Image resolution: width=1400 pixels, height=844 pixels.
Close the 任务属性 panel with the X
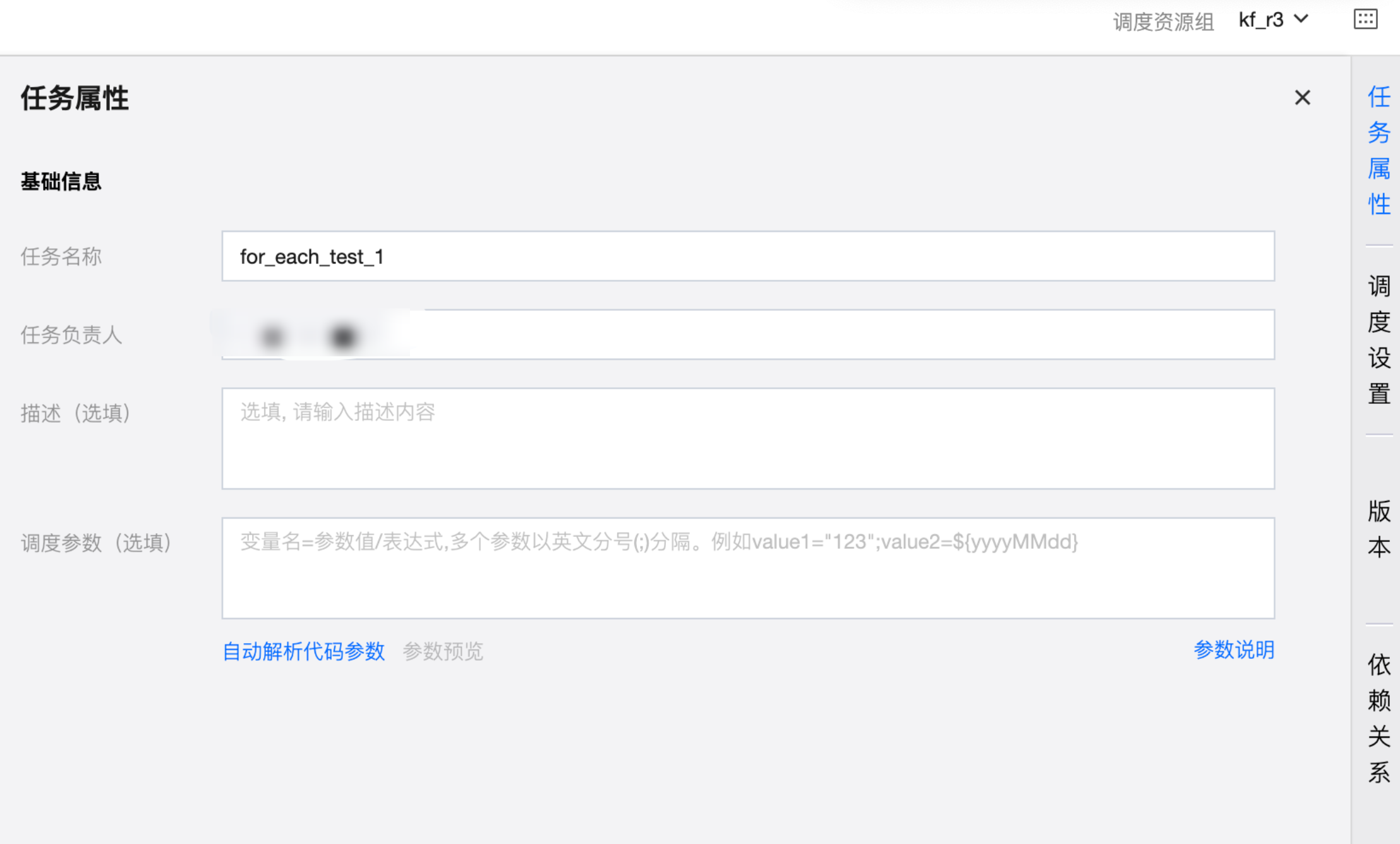pos(1302,98)
